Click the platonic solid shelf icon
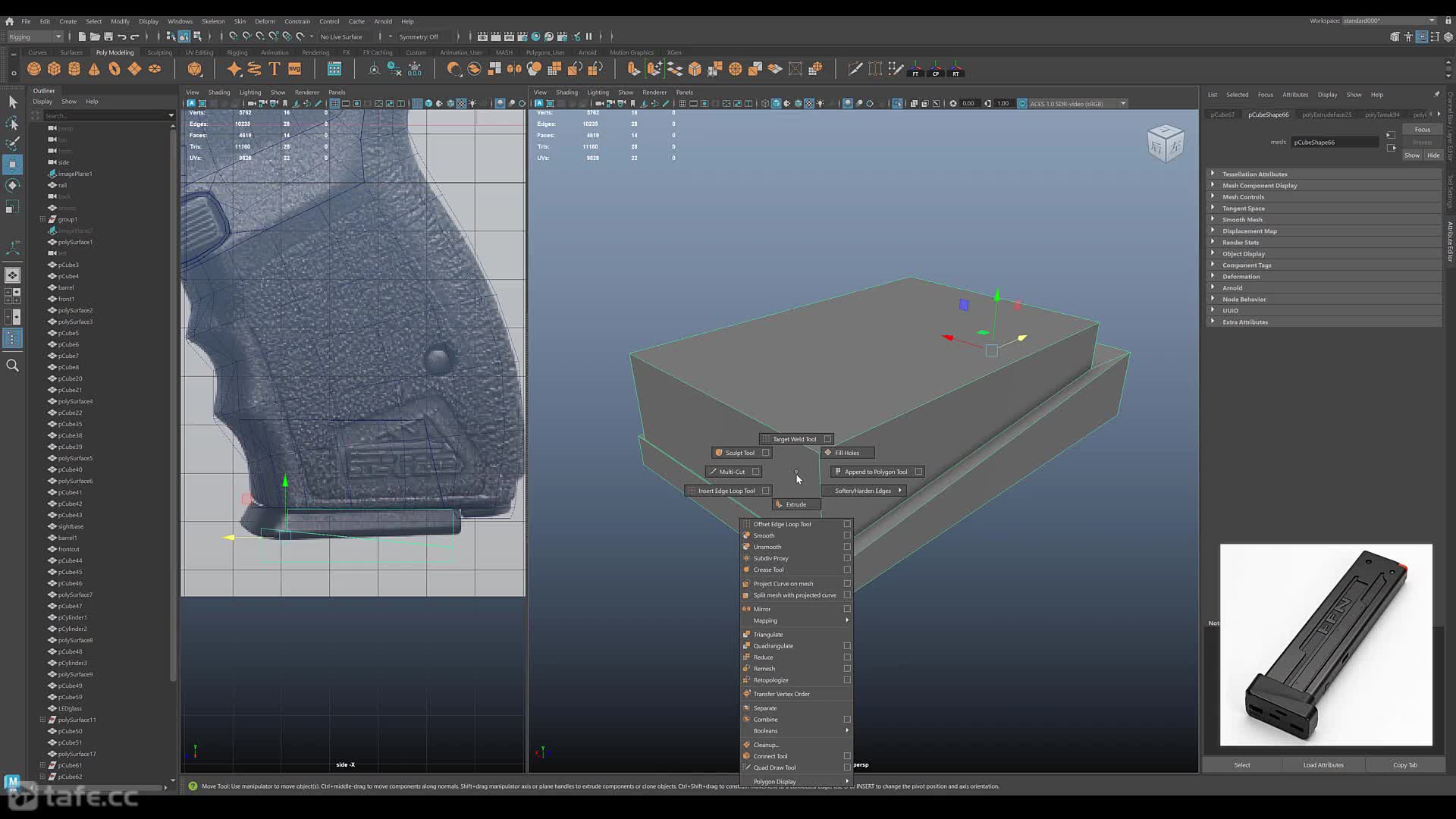Image resolution: width=1456 pixels, height=819 pixels. [x=195, y=69]
